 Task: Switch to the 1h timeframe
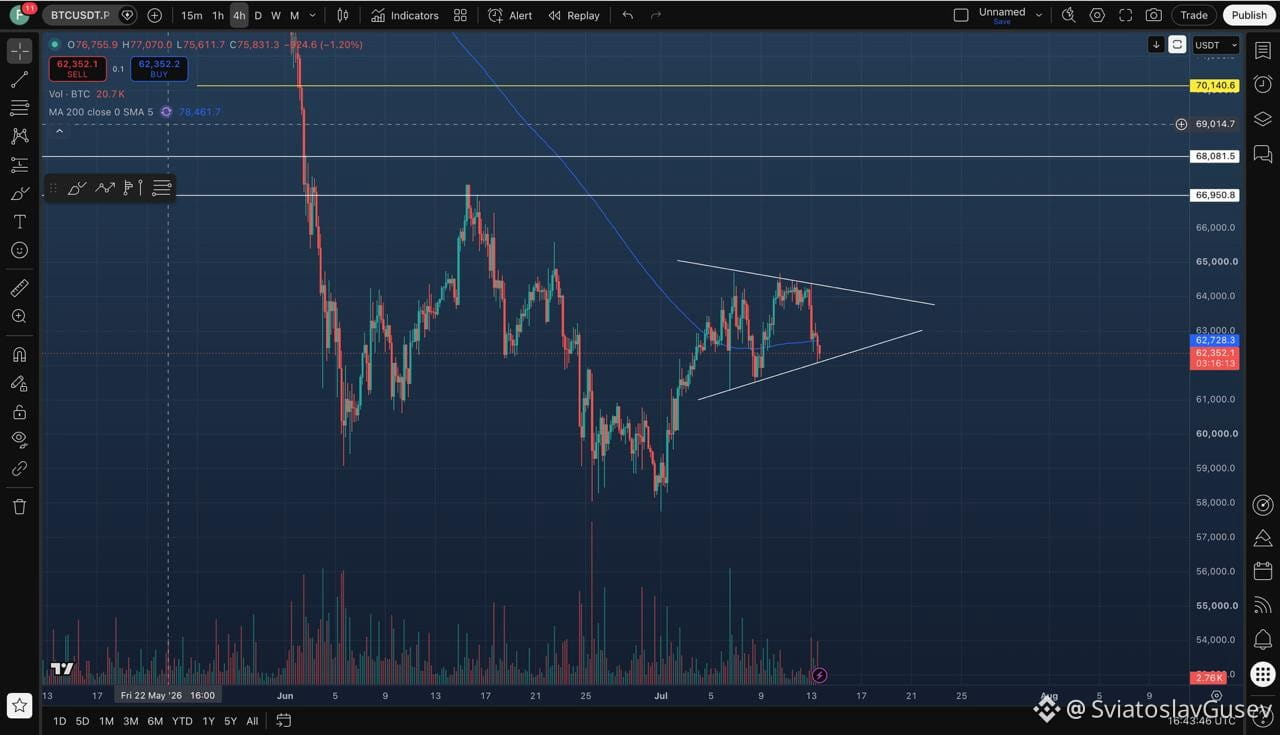(x=217, y=15)
